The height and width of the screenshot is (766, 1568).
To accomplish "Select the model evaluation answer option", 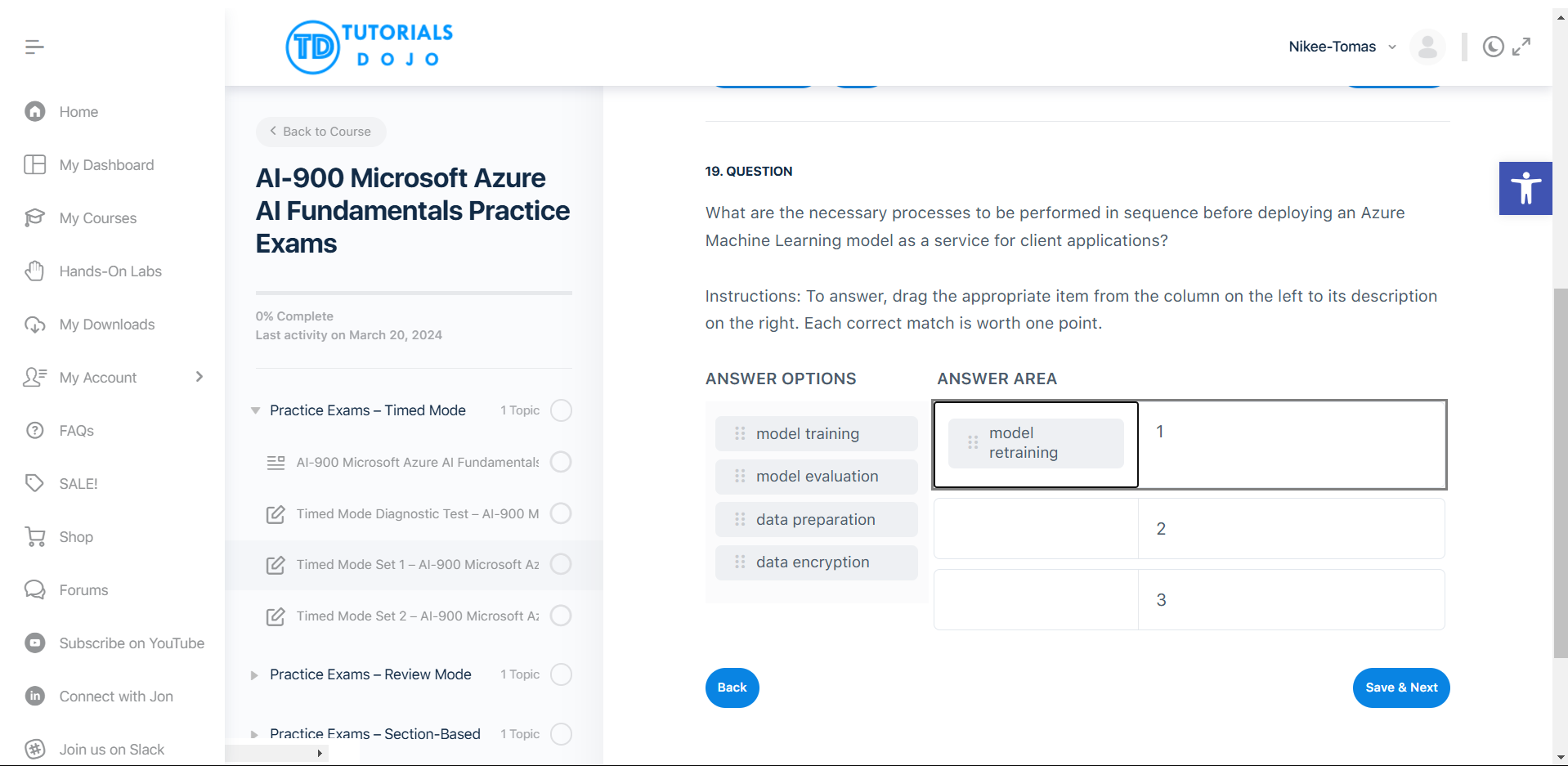I will pos(816,477).
